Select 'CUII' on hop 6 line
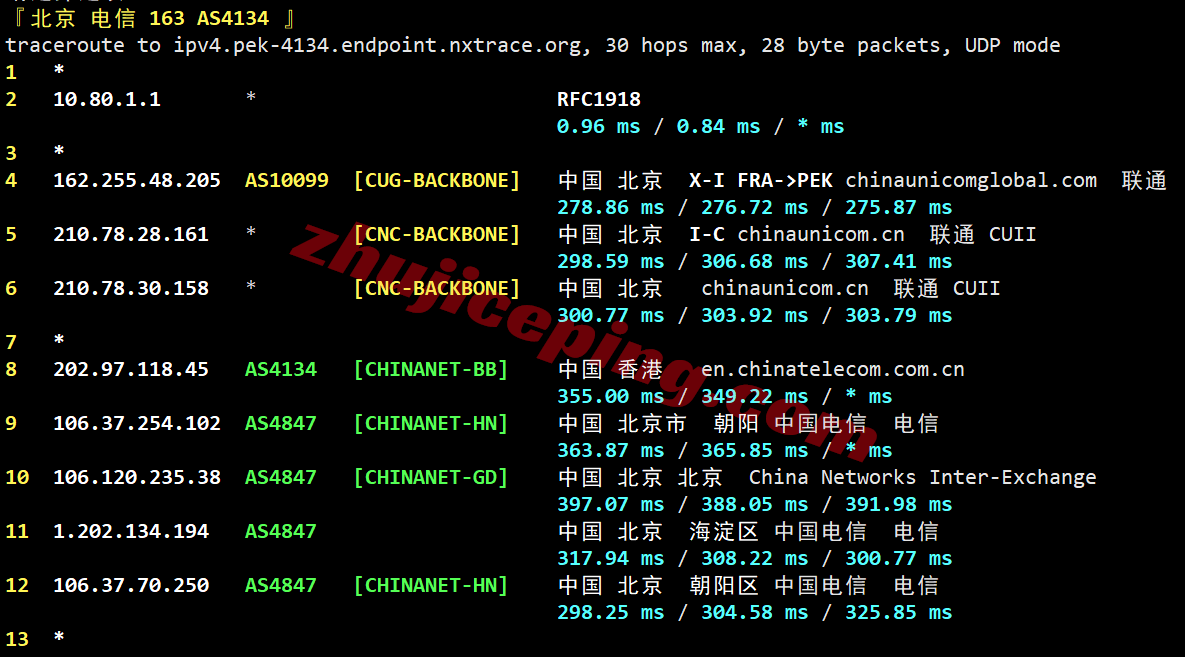 coord(976,289)
